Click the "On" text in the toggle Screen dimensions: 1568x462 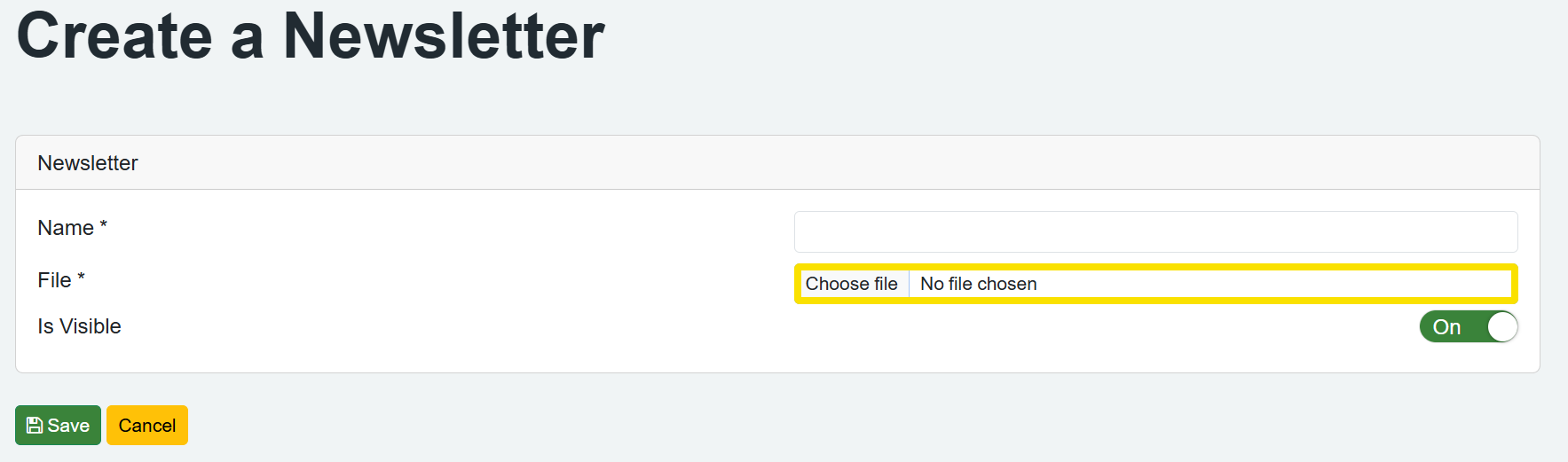coord(1446,327)
